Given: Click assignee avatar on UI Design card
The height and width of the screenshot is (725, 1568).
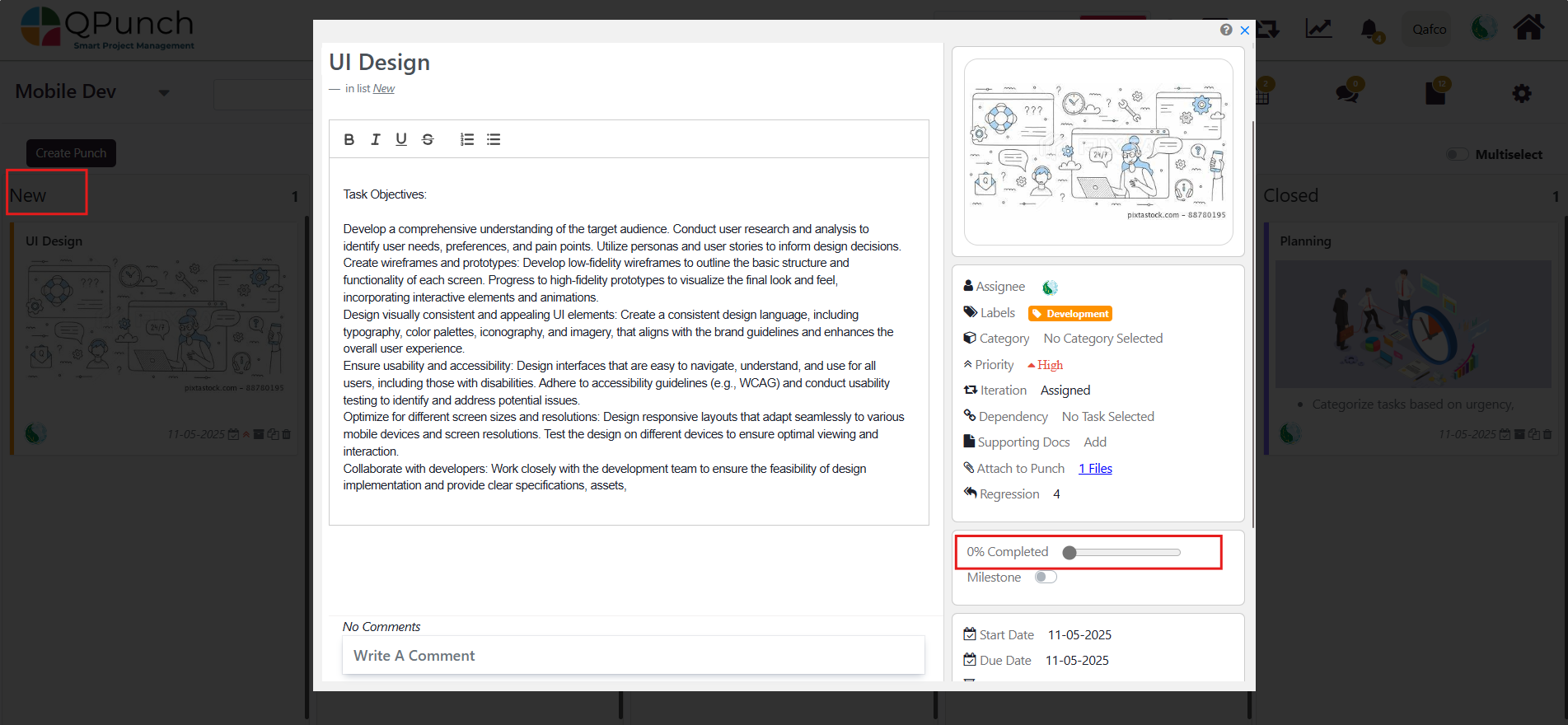Looking at the screenshot, I should (x=35, y=433).
